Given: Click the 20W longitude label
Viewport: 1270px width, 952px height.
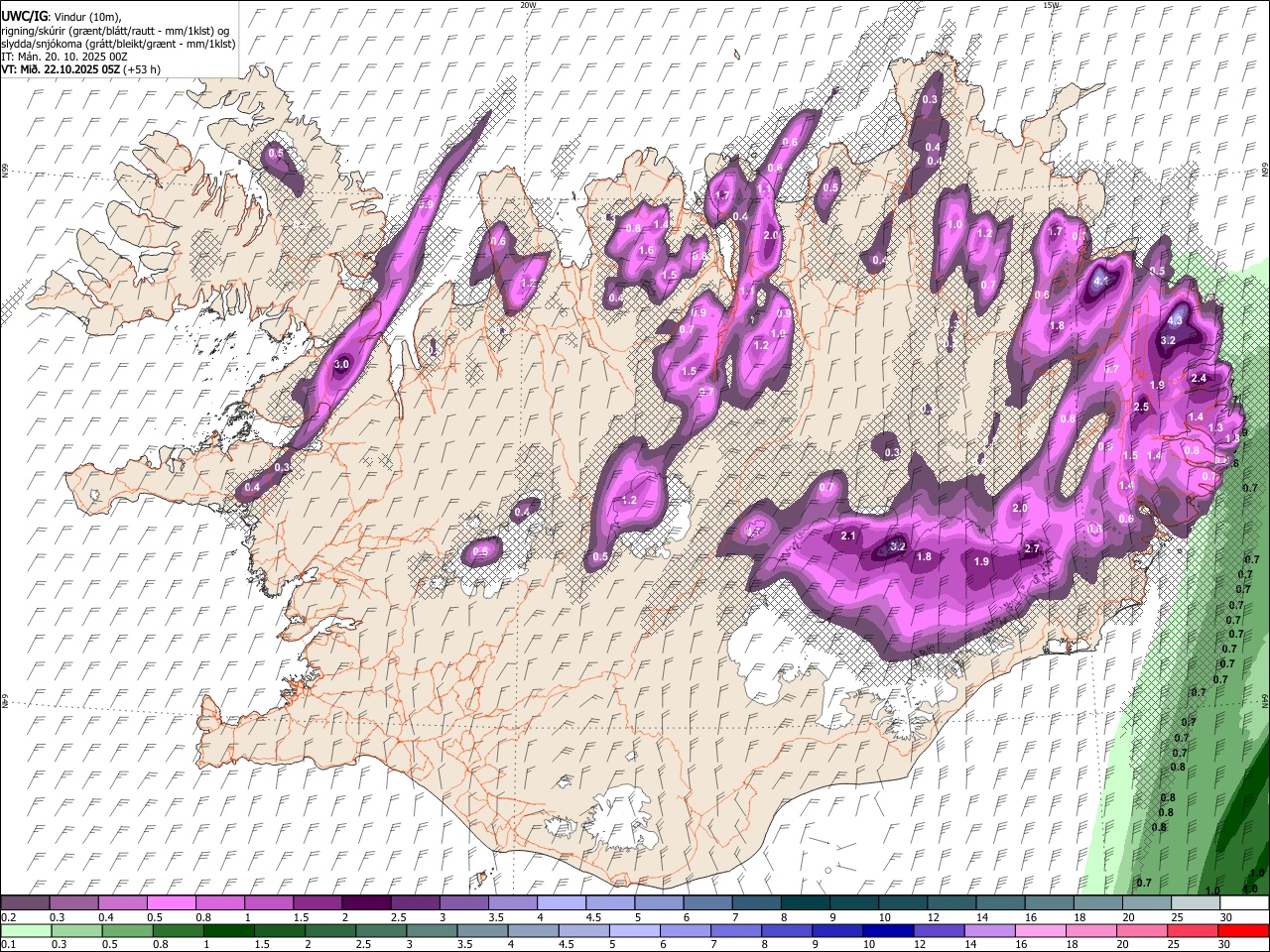Looking at the screenshot, I should pos(528,5).
